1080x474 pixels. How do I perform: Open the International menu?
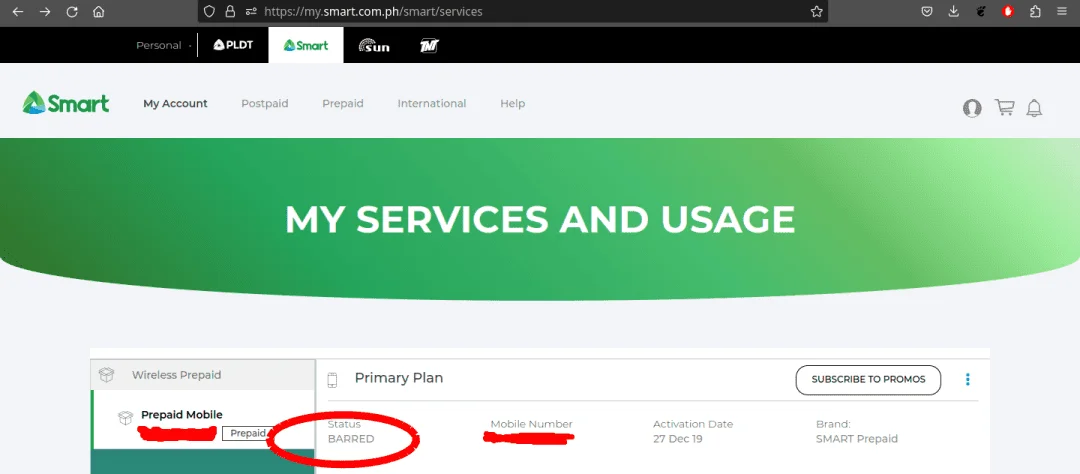pyautogui.click(x=432, y=103)
